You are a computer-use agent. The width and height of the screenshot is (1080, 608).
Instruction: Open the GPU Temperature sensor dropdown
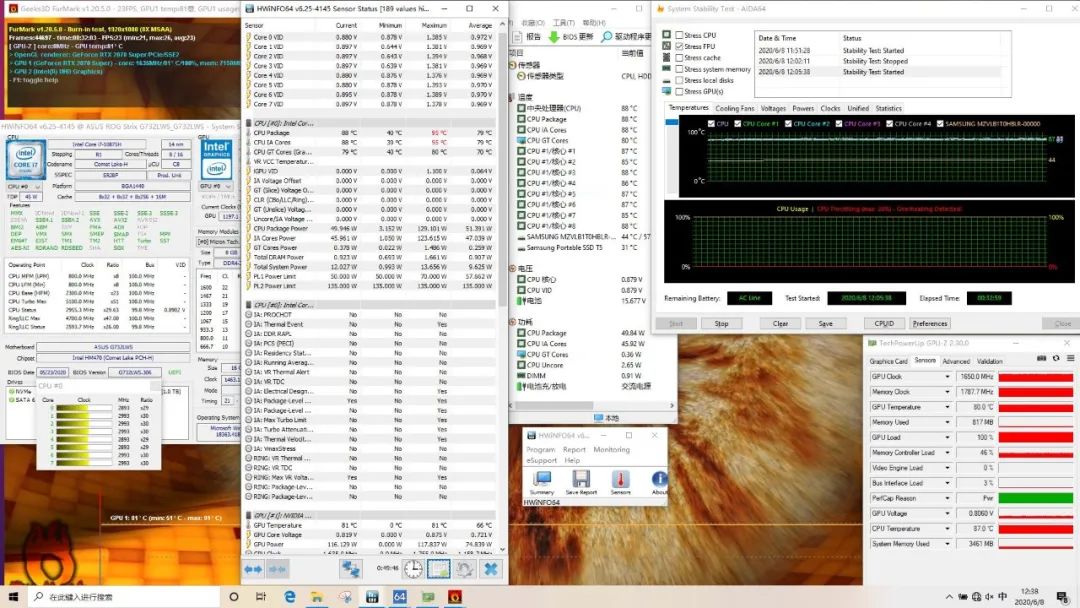(948, 407)
